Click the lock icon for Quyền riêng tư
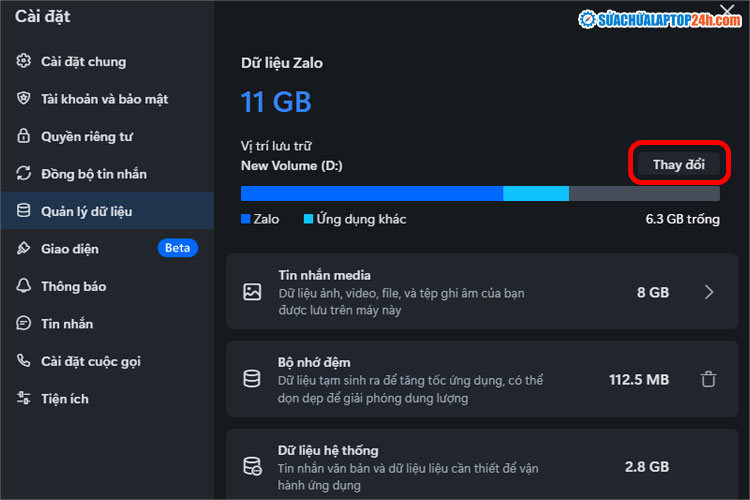The height and width of the screenshot is (500, 750). pyautogui.click(x=24, y=137)
